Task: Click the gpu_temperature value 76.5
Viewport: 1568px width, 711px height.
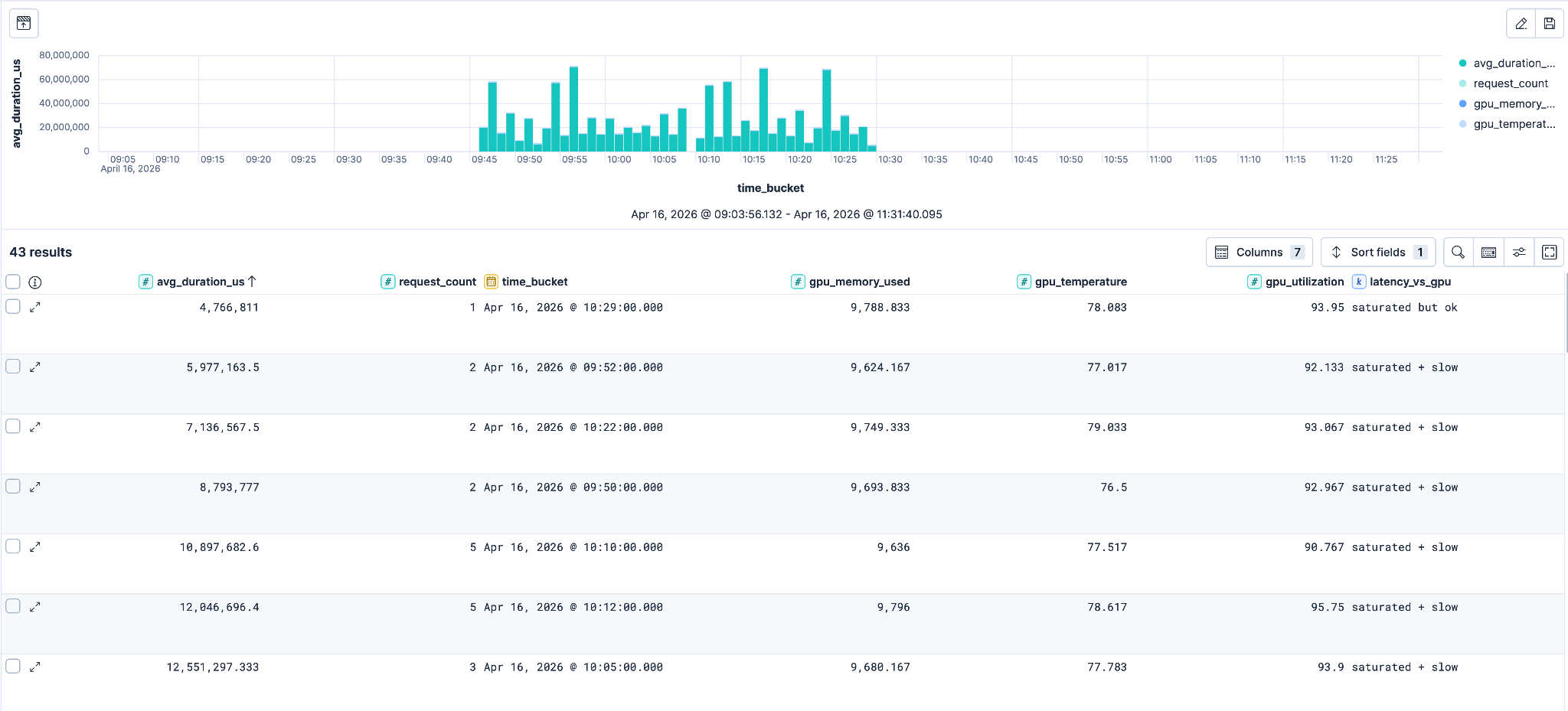Action: 1113,488
